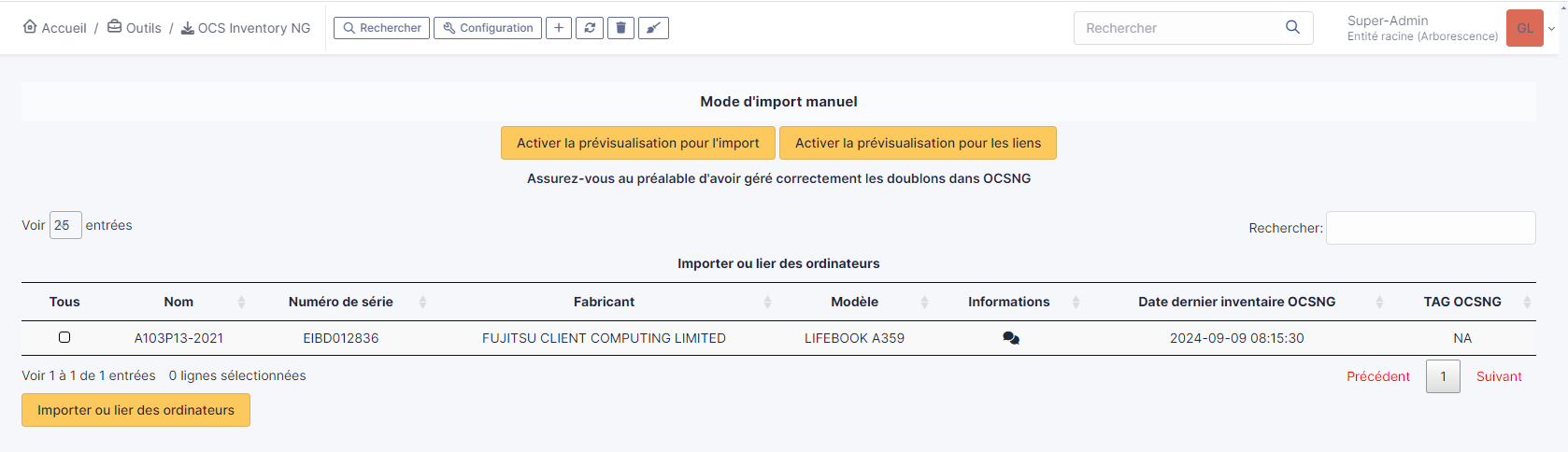Click the download icon before OCS Inventory
The height and width of the screenshot is (452, 1568).
187,28
